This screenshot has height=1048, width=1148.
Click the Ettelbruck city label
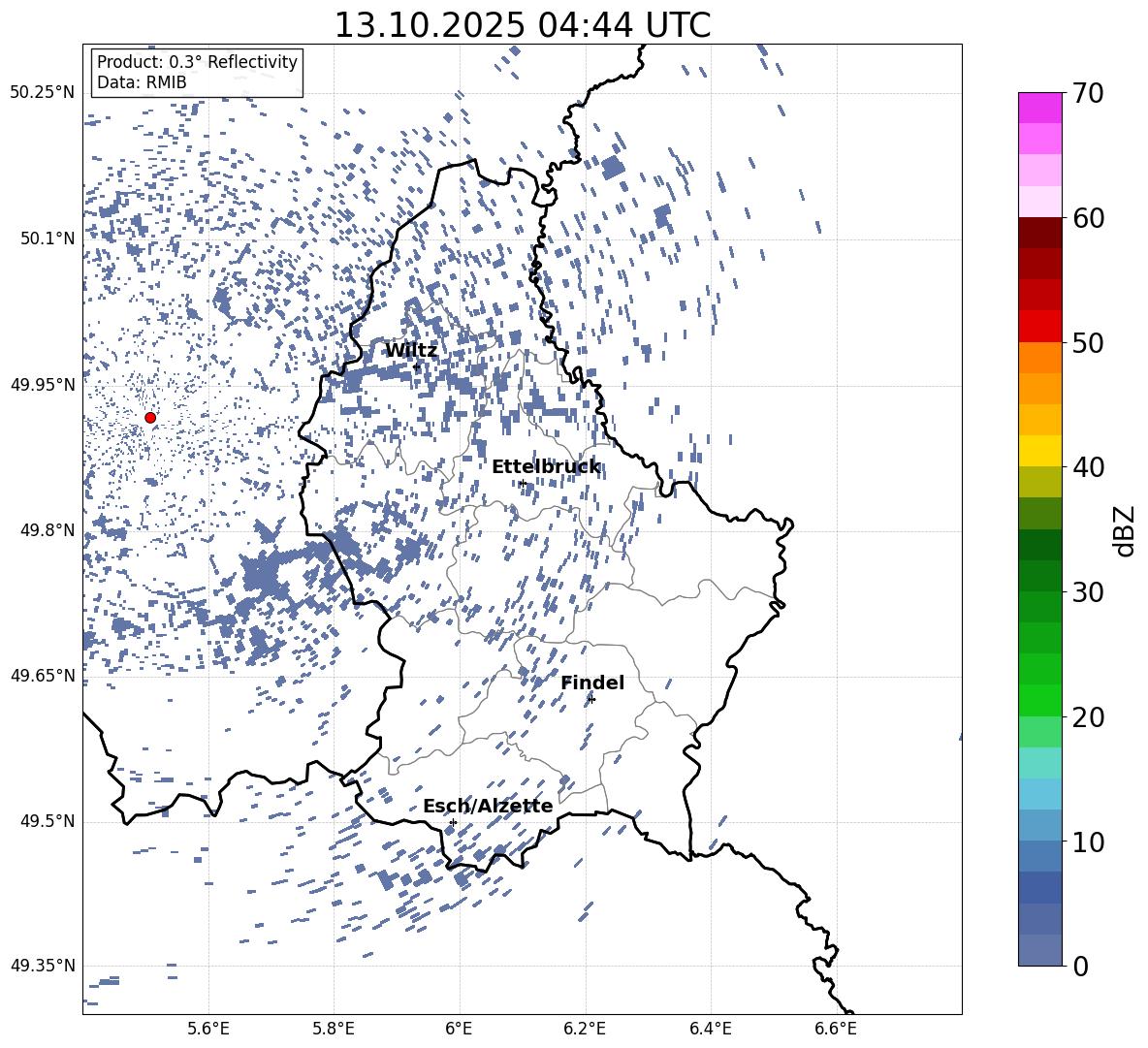coord(546,467)
